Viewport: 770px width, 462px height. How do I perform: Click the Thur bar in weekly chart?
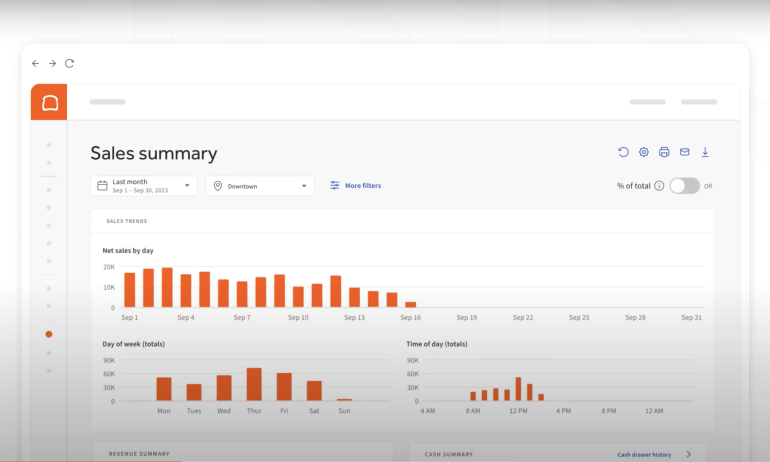pyautogui.click(x=254, y=385)
